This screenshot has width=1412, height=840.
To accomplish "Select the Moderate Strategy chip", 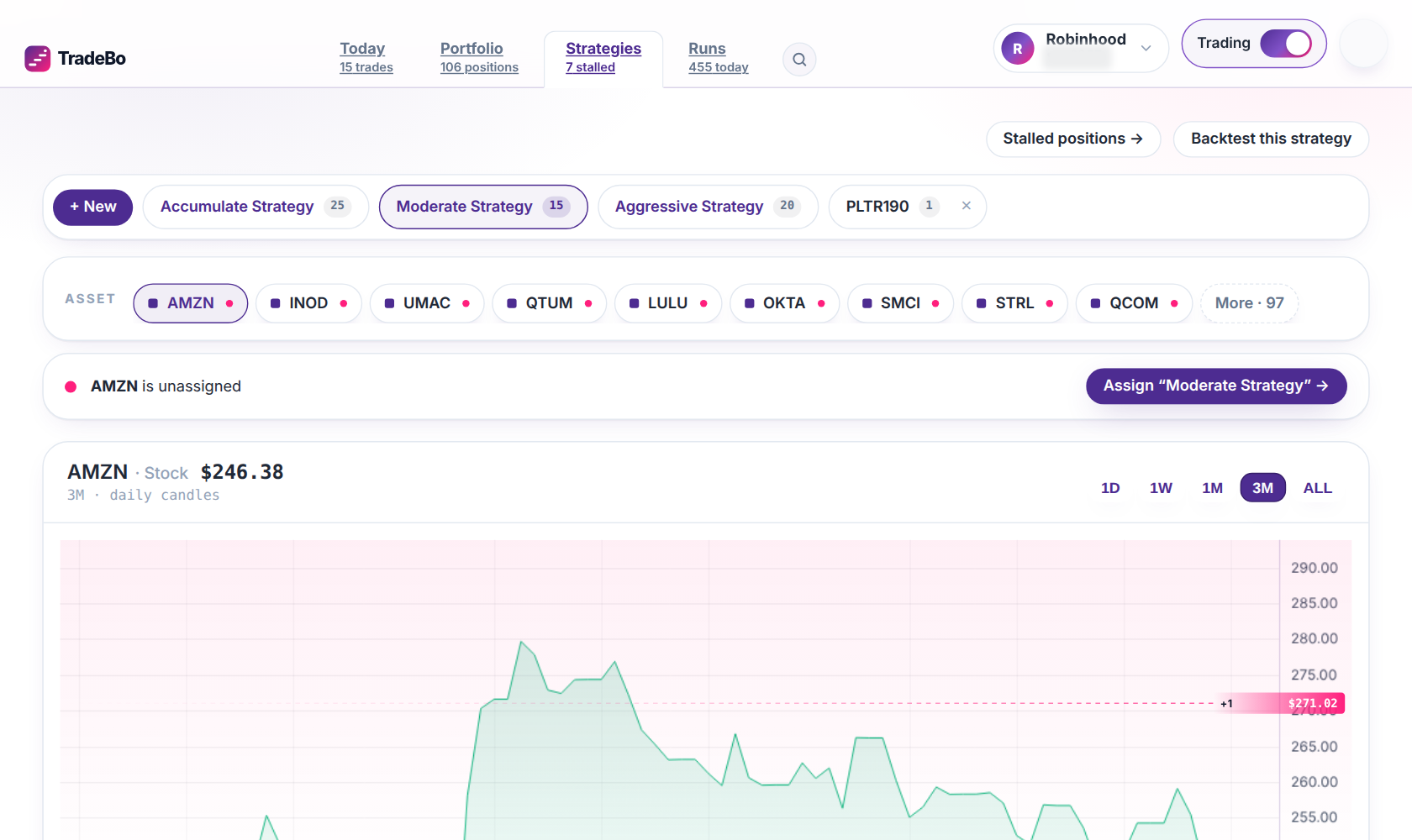I will point(483,207).
